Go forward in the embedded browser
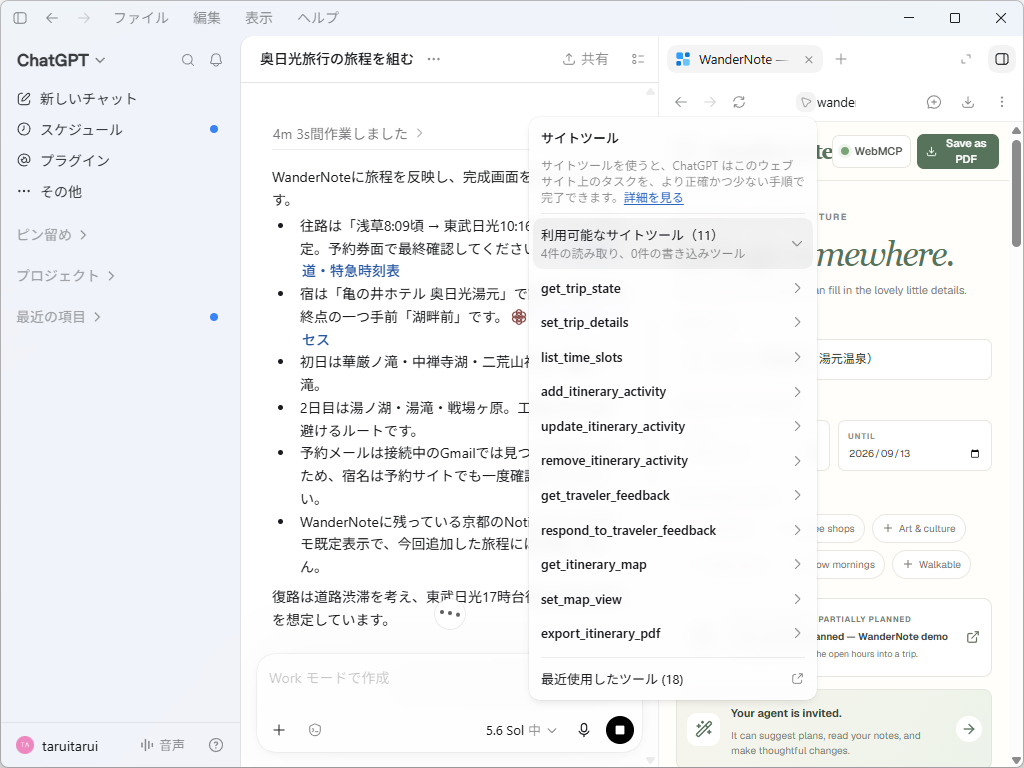Image resolution: width=1024 pixels, height=768 pixels. click(710, 102)
